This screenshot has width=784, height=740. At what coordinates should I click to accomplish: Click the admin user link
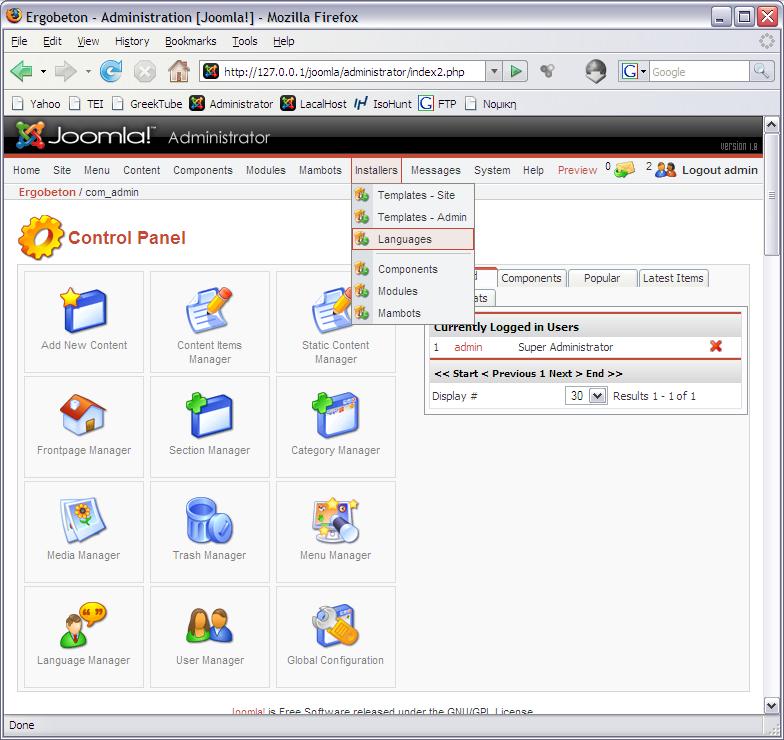(x=468, y=347)
